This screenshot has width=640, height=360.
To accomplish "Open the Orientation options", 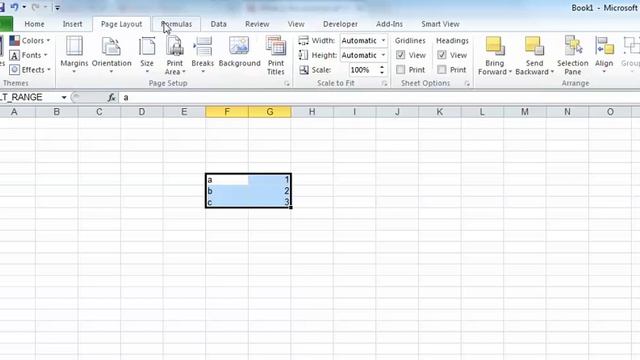I will click(x=111, y=55).
